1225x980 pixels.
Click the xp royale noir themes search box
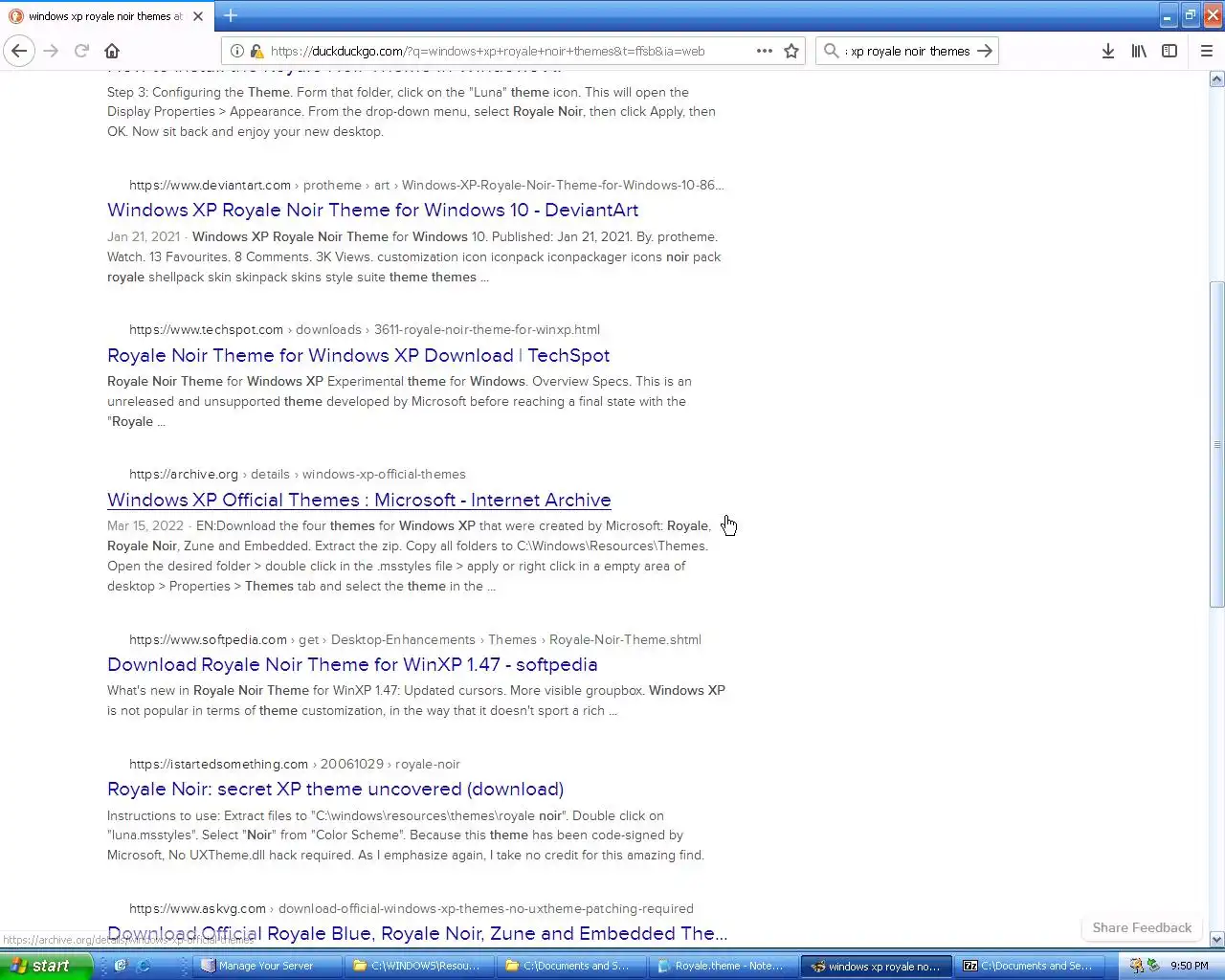[908, 51]
